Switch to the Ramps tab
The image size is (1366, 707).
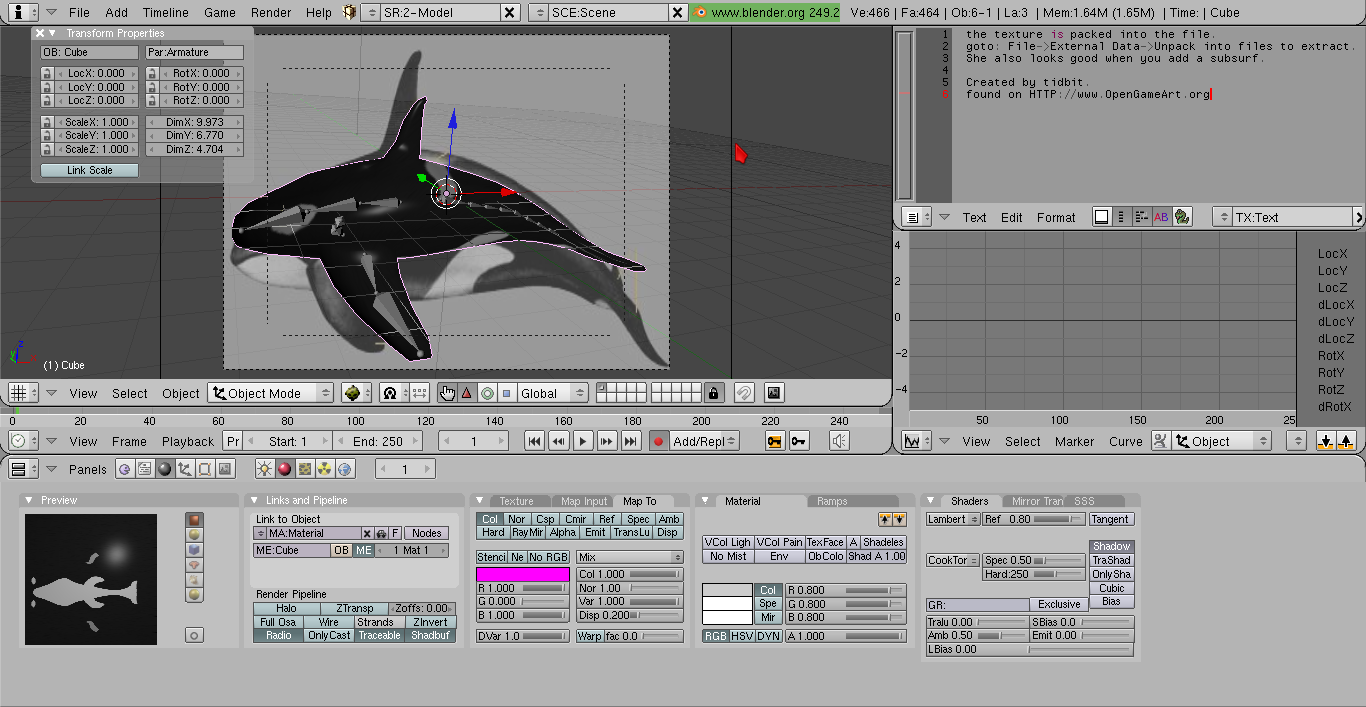pyautogui.click(x=831, y=501)
